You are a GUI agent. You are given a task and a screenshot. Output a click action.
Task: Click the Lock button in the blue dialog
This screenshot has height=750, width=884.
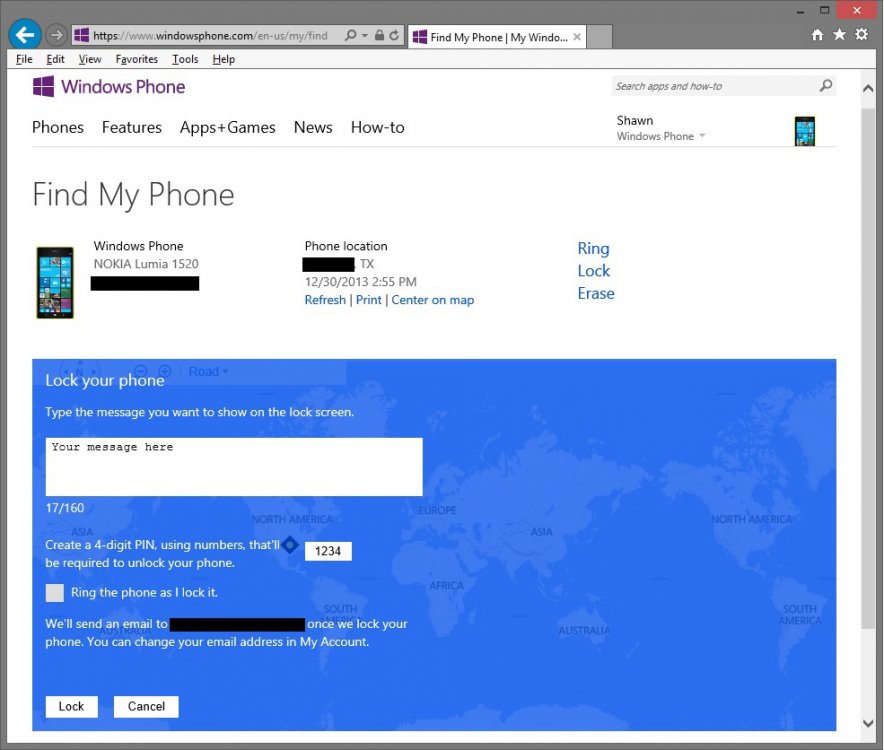click(x=72, y=707)
